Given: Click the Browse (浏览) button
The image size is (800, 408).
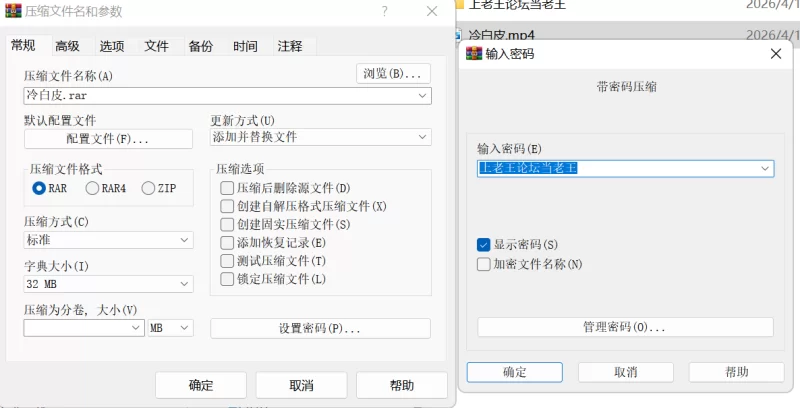Looking at the screenshot, I should tap(393, 74).
